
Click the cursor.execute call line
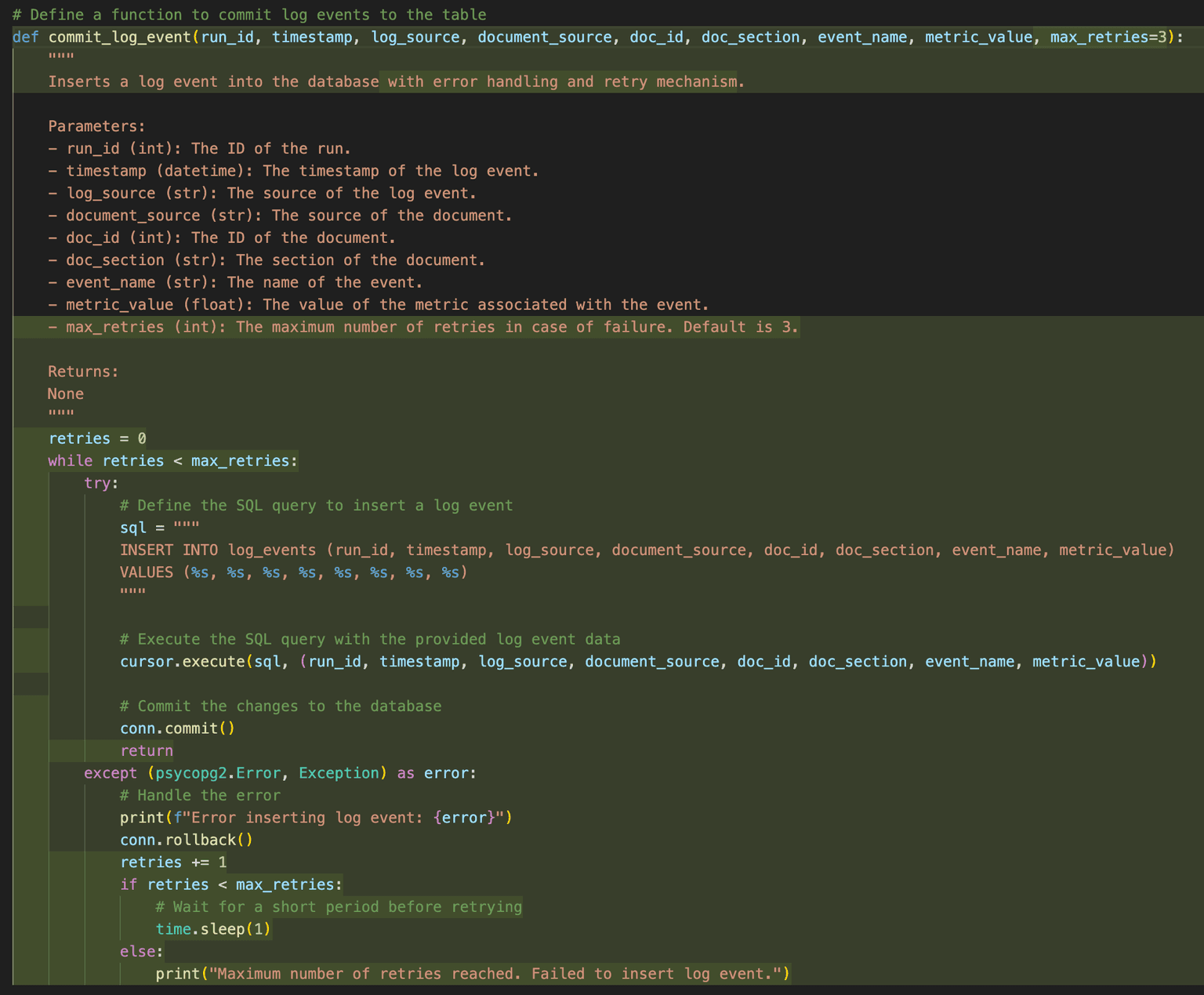pyautogui.click(x=638, y=662)
